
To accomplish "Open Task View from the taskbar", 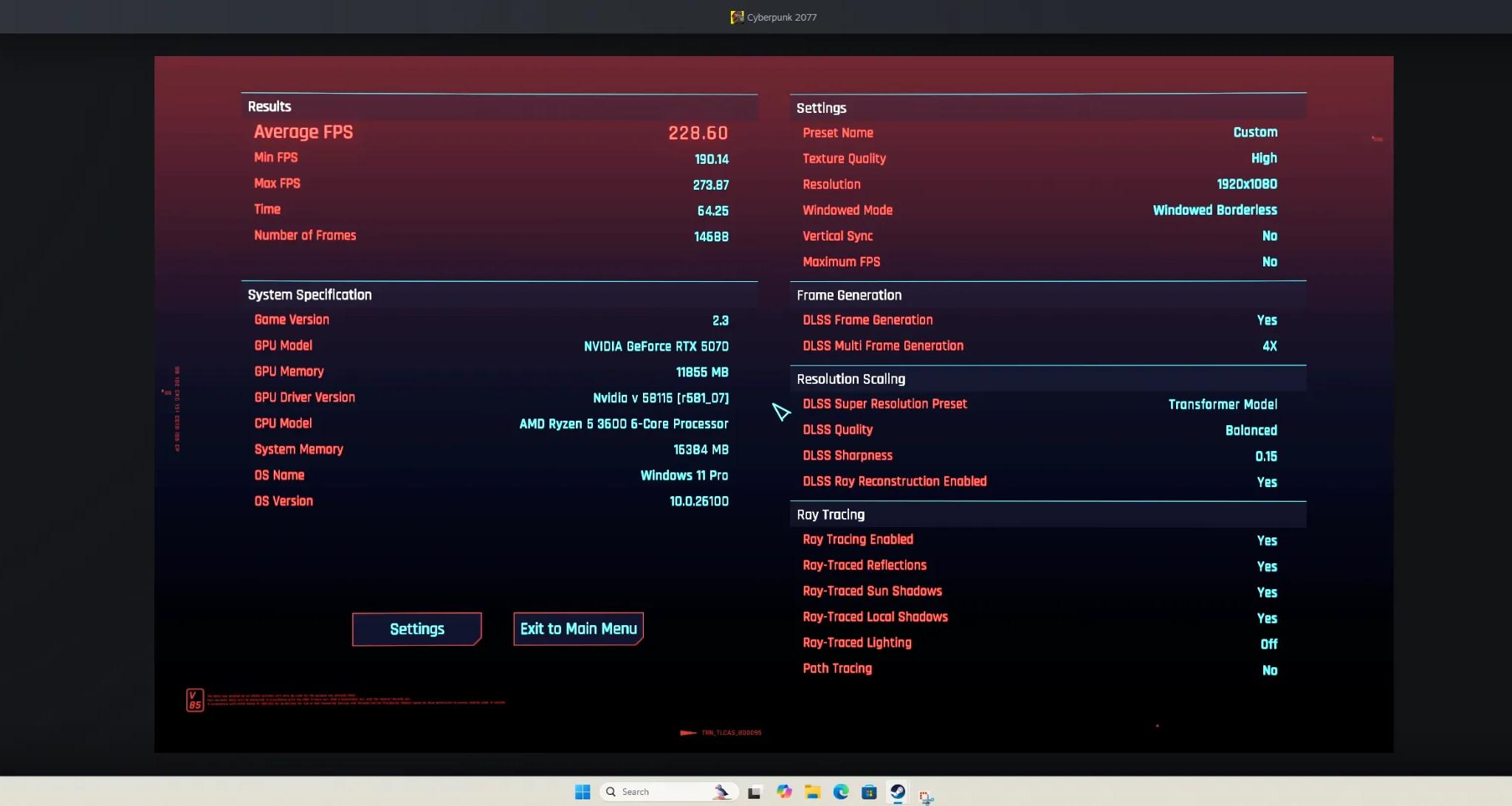I will [754, 792].
